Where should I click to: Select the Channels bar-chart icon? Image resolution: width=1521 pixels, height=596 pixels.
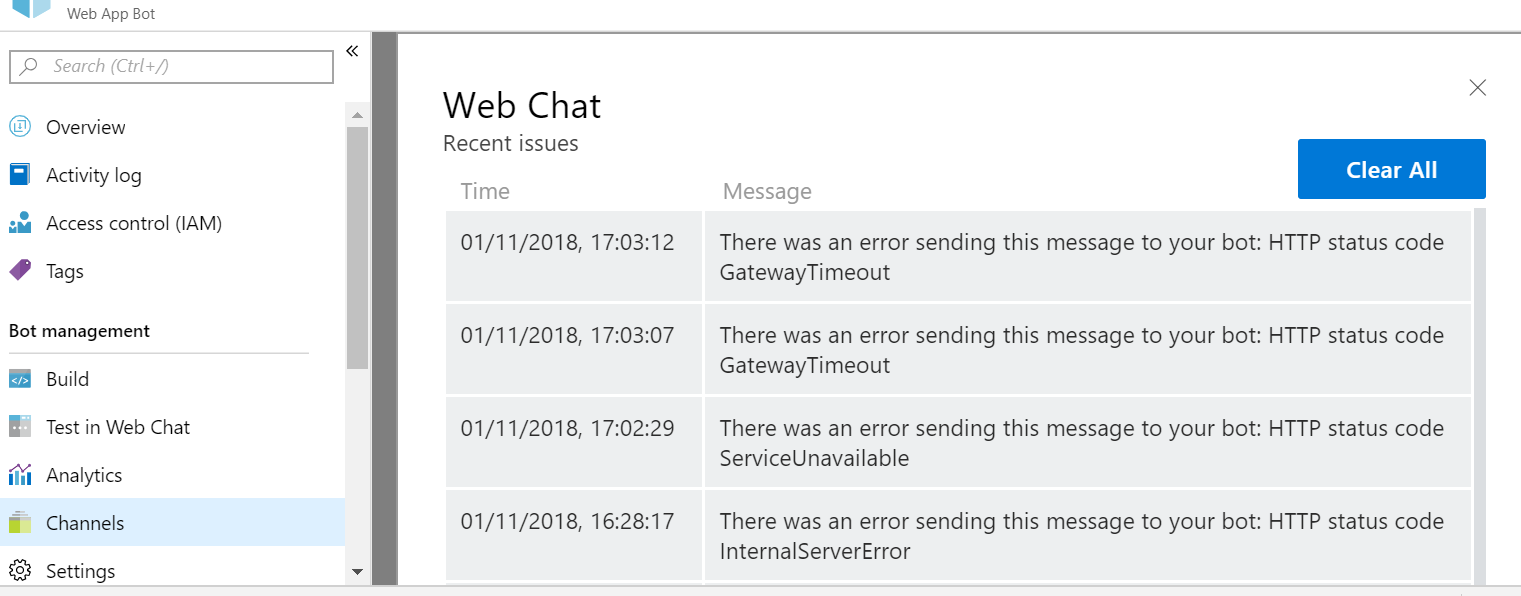(x=22, y=523)
